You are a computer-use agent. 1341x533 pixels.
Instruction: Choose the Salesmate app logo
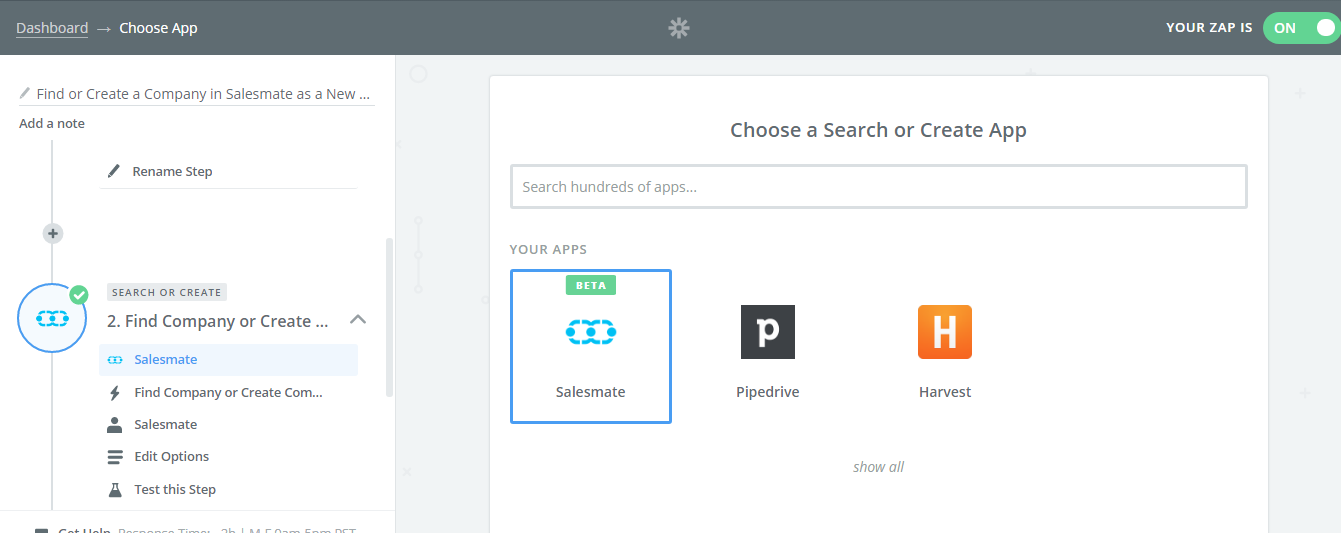[591, 331]
